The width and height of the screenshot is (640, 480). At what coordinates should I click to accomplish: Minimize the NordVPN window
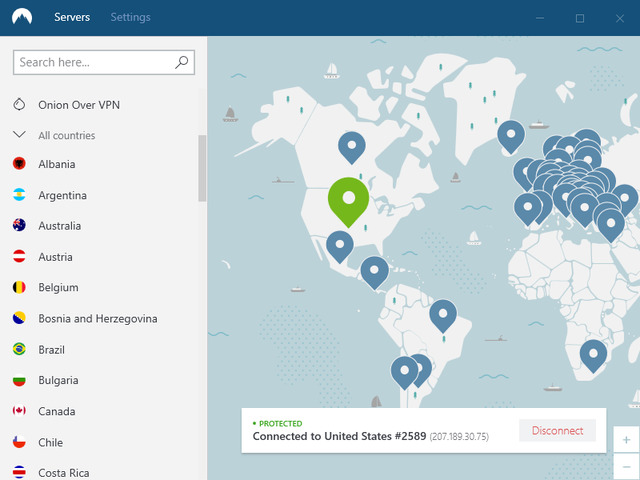coord(540,18)
